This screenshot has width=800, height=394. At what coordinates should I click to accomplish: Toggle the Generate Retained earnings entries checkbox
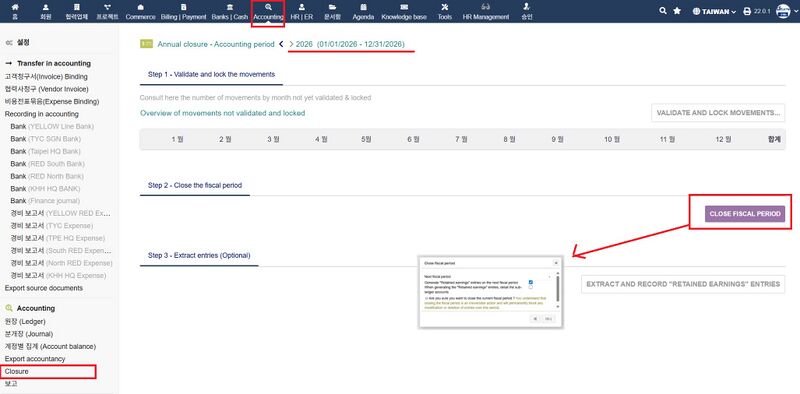[531, 282]
